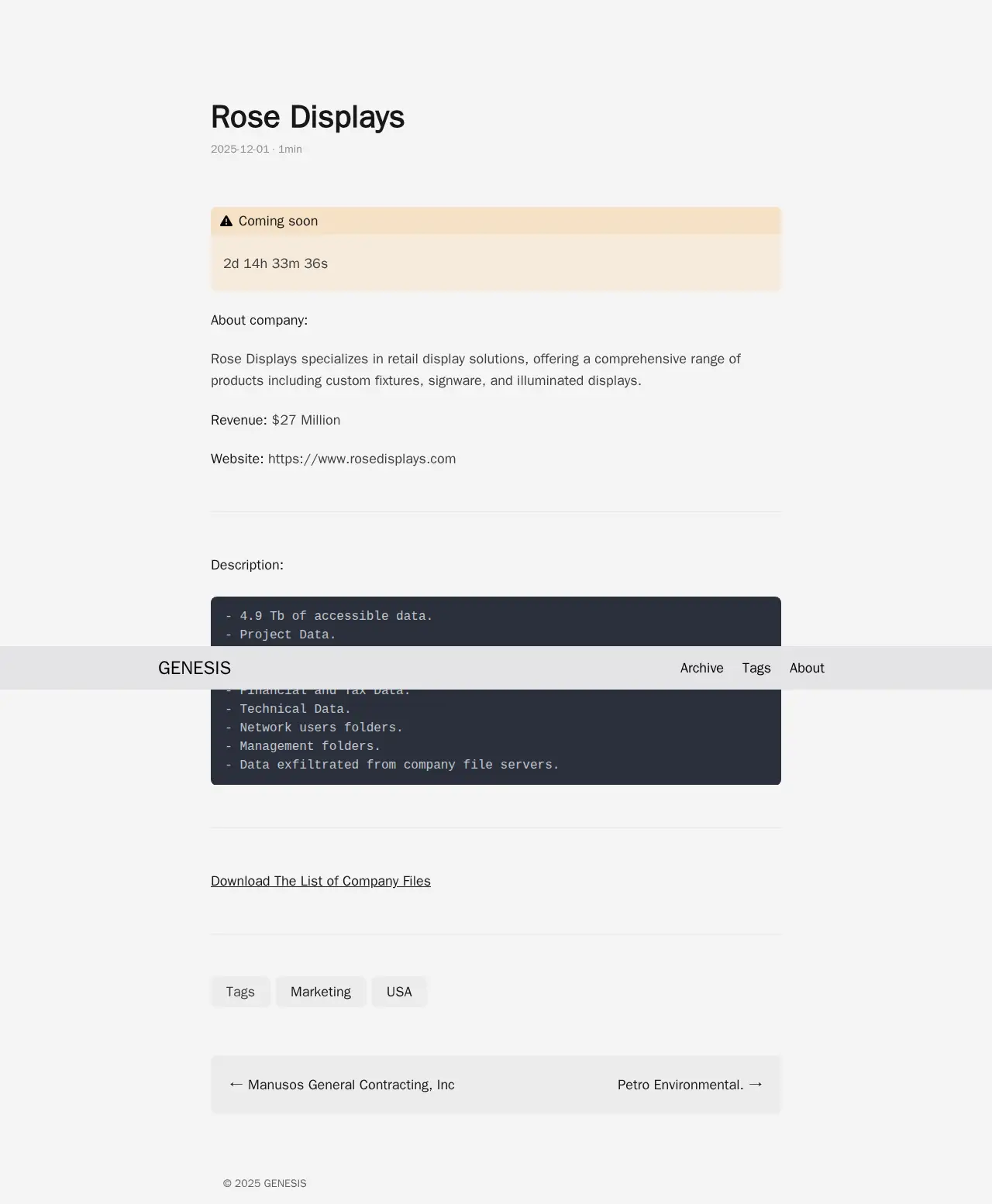Click Download The List of Company Files
This screenshot has height=1204, width=992.
tap(320, 881)
